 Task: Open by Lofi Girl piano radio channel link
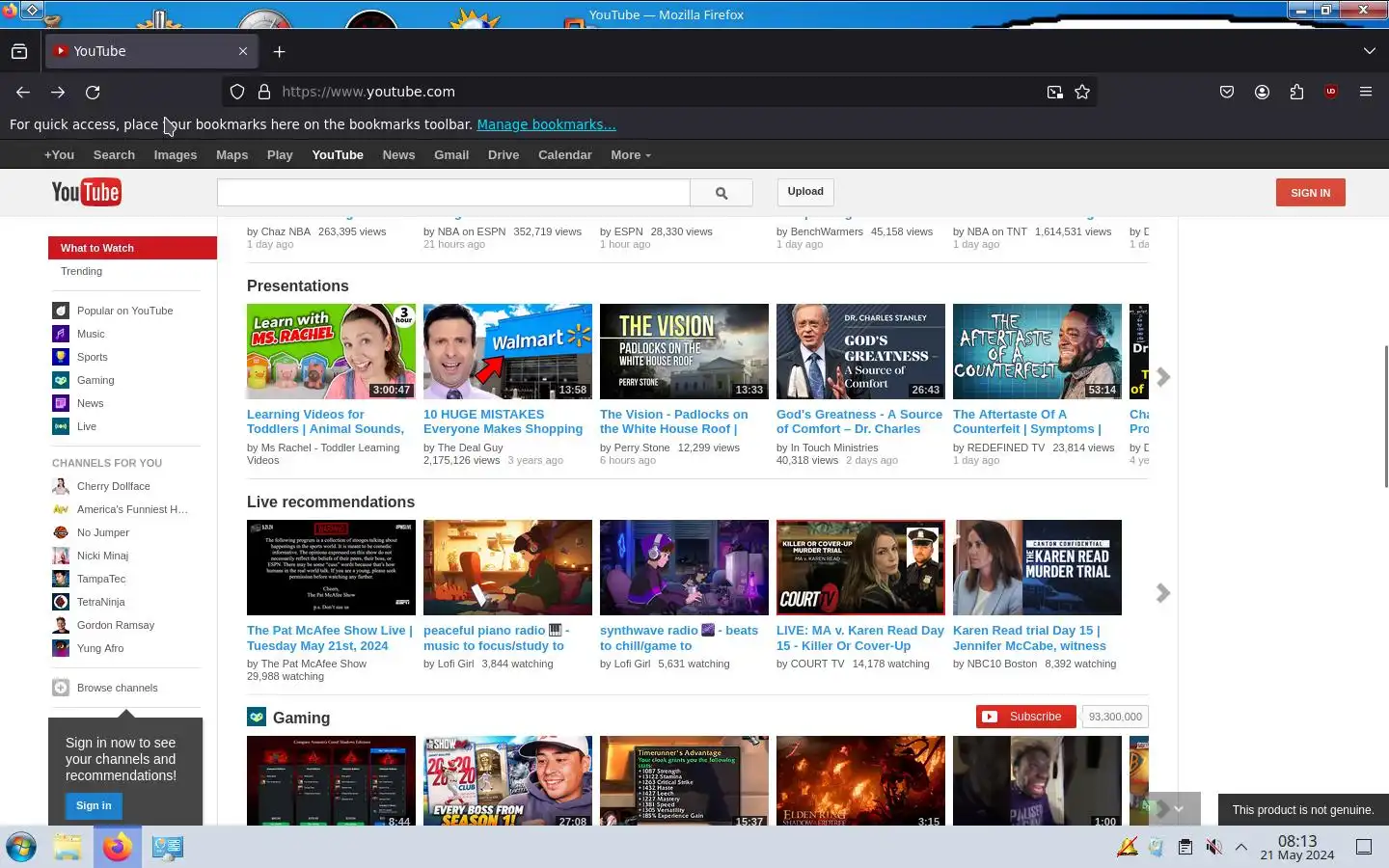(457, 664)
